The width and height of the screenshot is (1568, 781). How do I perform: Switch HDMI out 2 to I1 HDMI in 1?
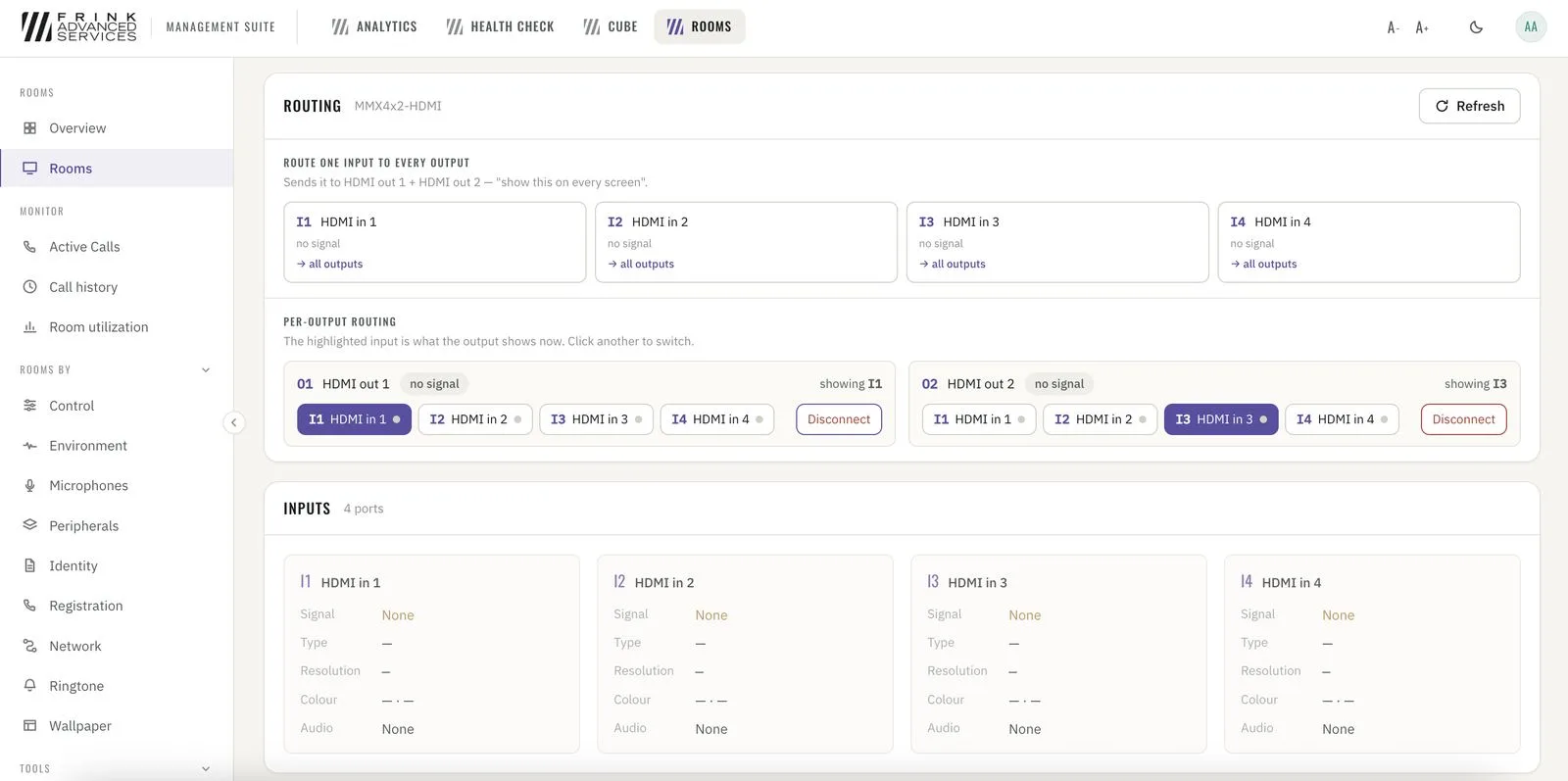coord(979,419)
